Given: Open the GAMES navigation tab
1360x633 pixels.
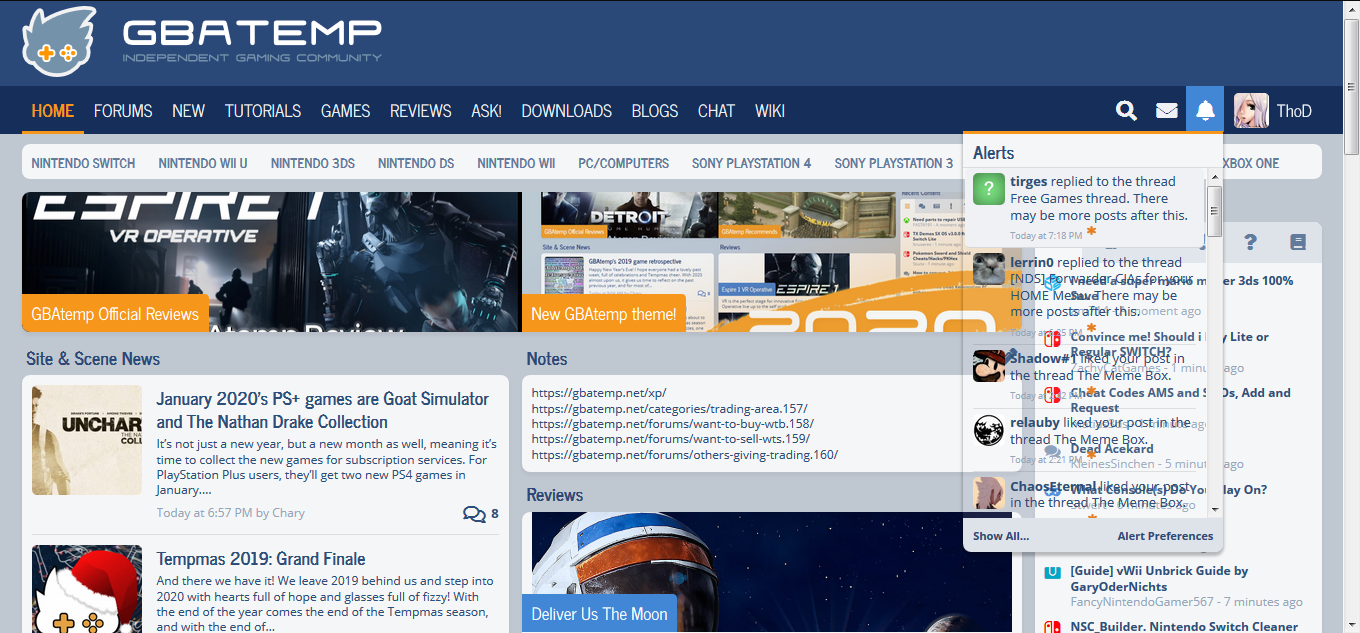Looking at the screenshot, I should 346,111.
